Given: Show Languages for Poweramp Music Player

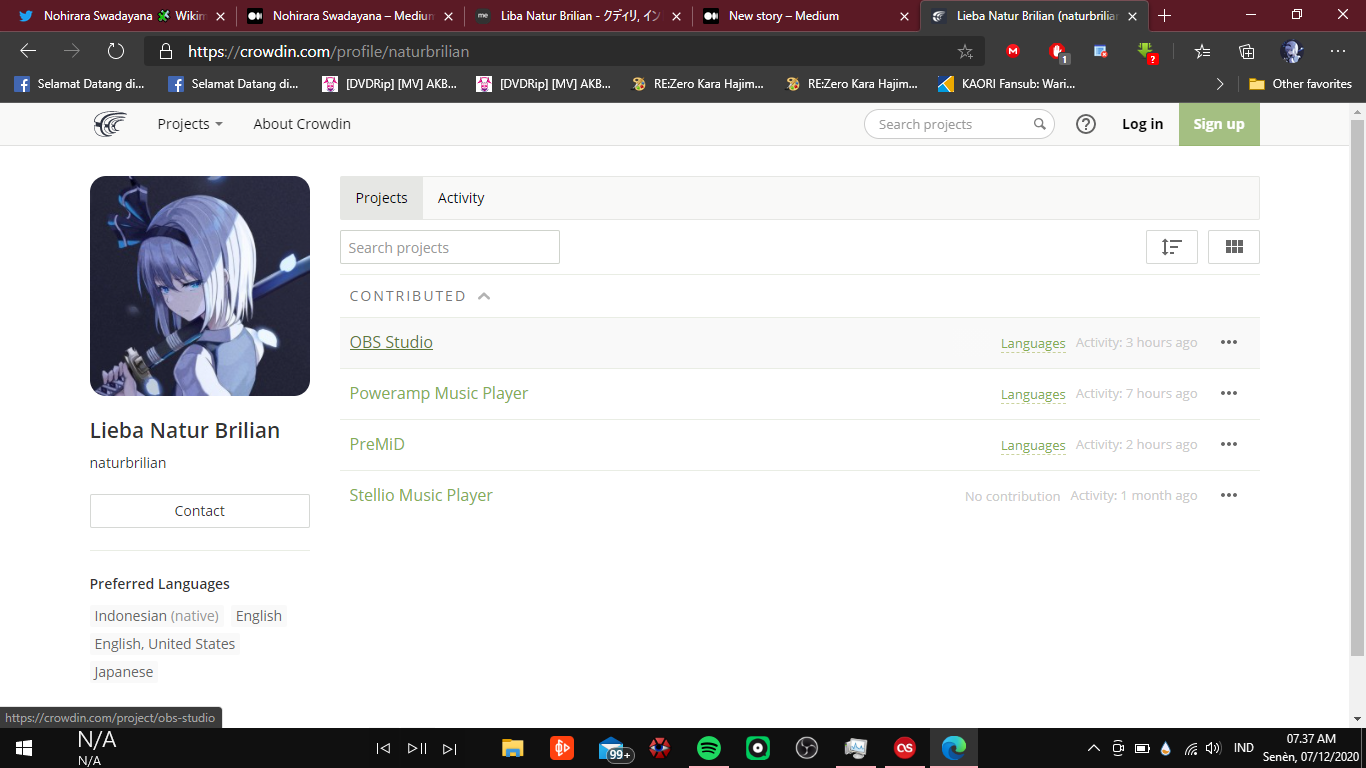Looking at the screenshot, I should click(x=1032, y=394).
